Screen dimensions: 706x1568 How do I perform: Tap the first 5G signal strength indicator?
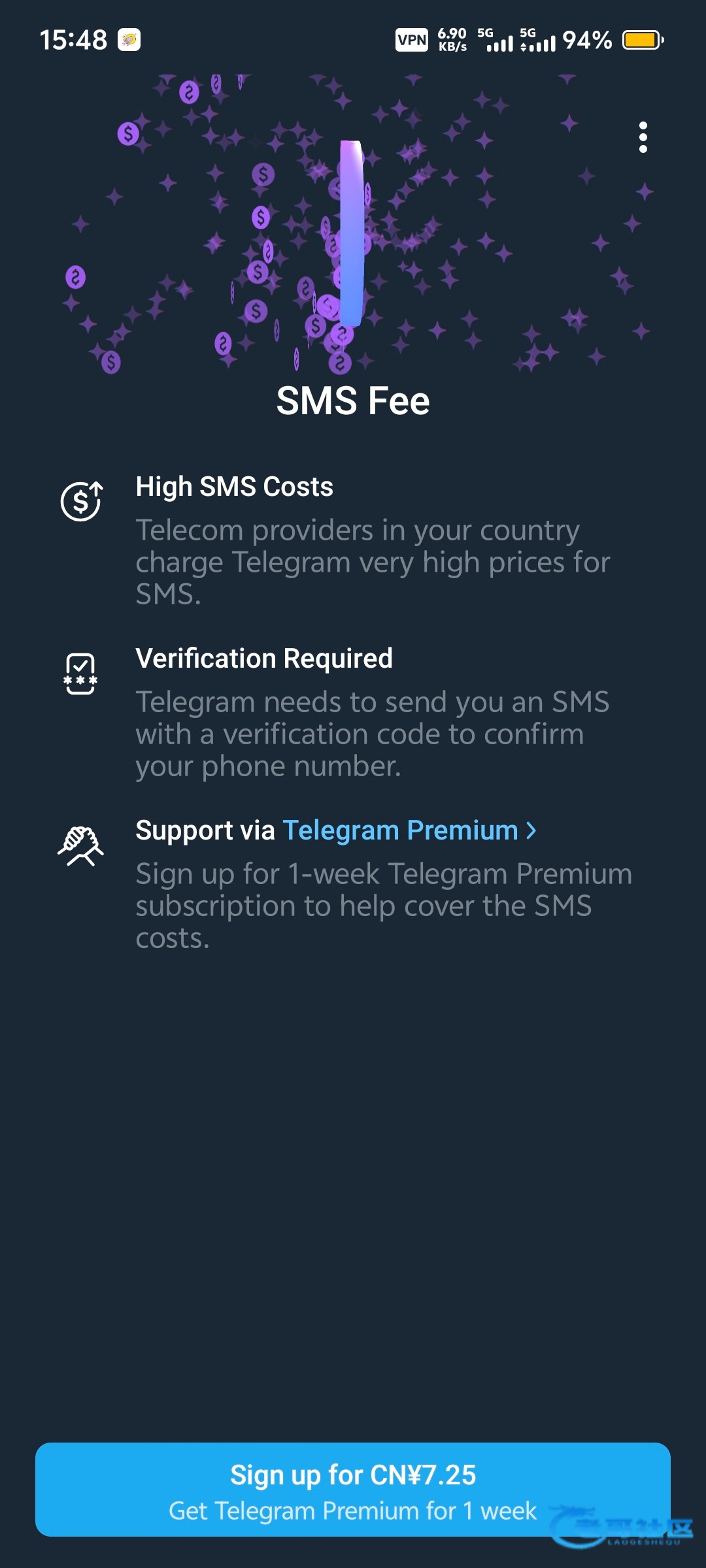coord(496,40)
